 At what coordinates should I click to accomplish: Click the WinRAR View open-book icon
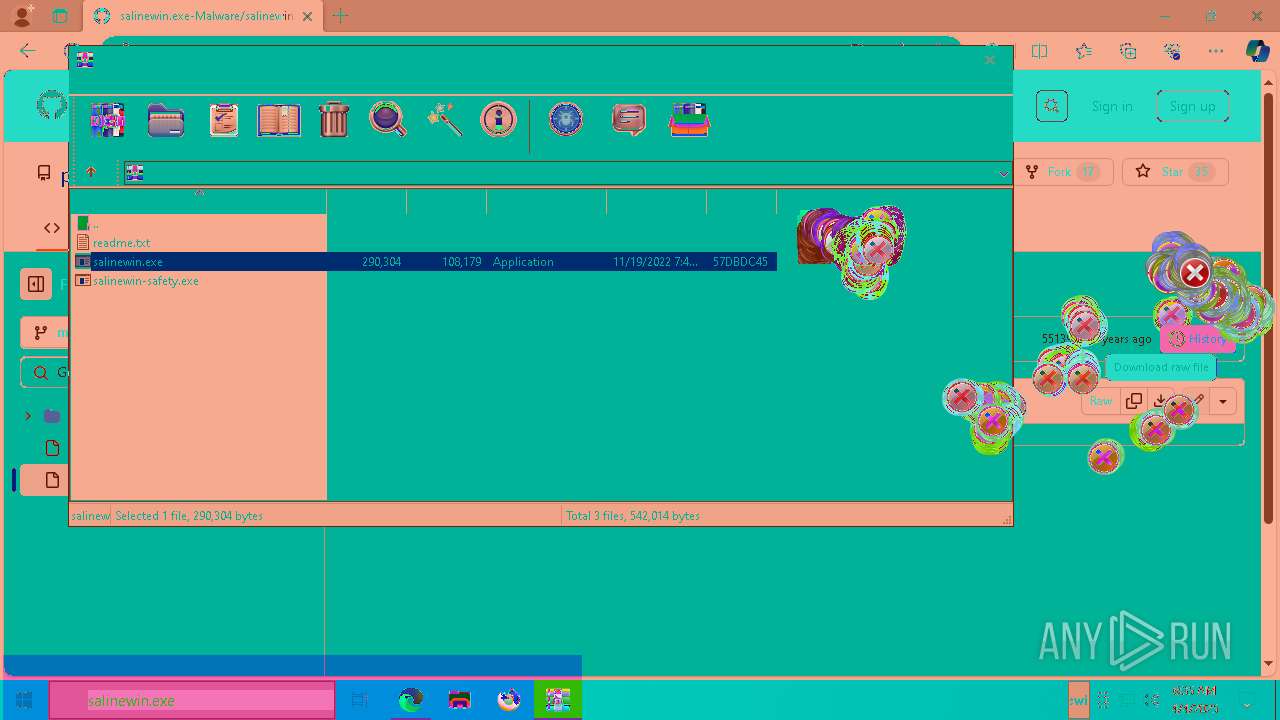(x=279, y=120)
